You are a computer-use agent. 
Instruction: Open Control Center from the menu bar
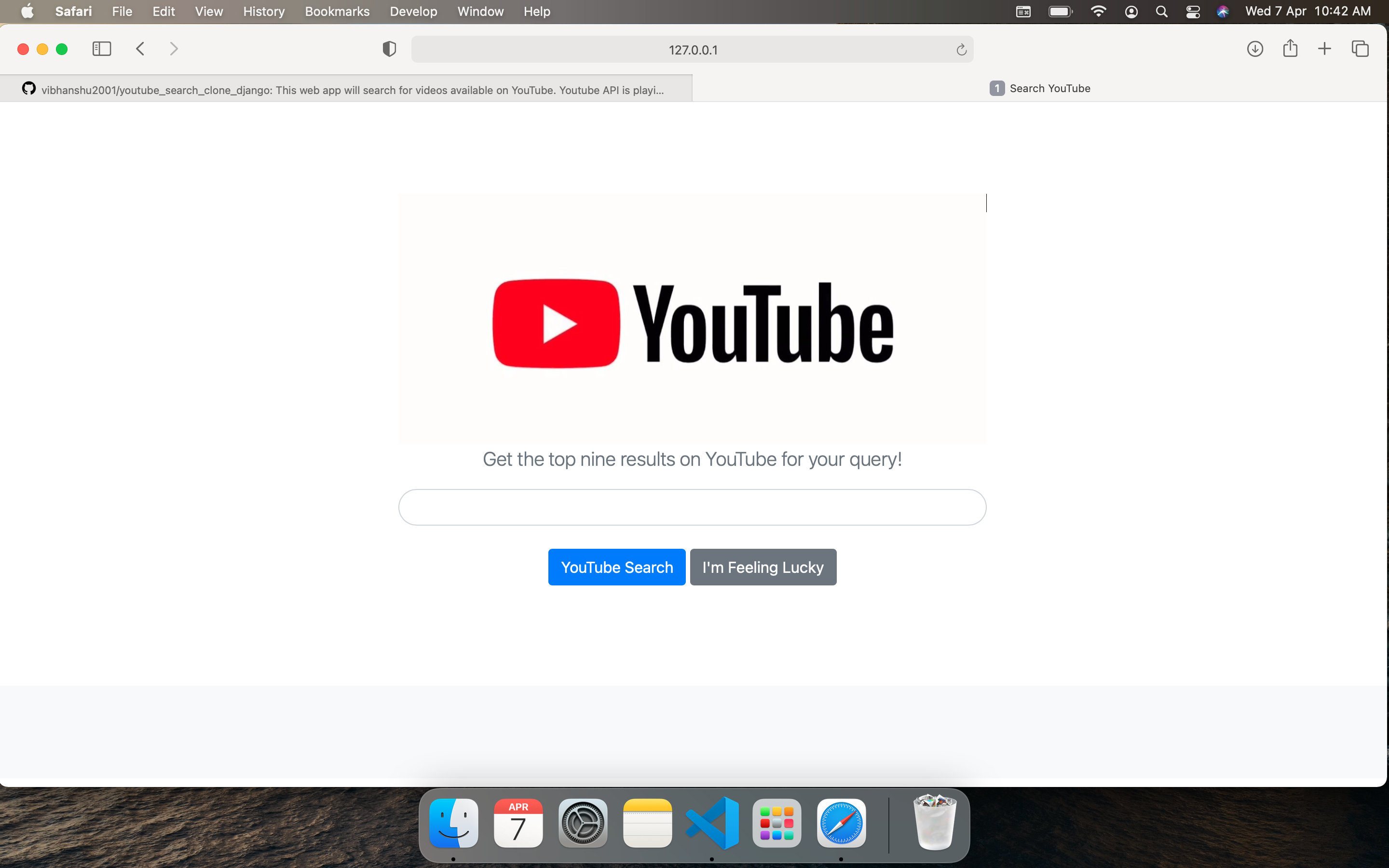click(1193, 11)
